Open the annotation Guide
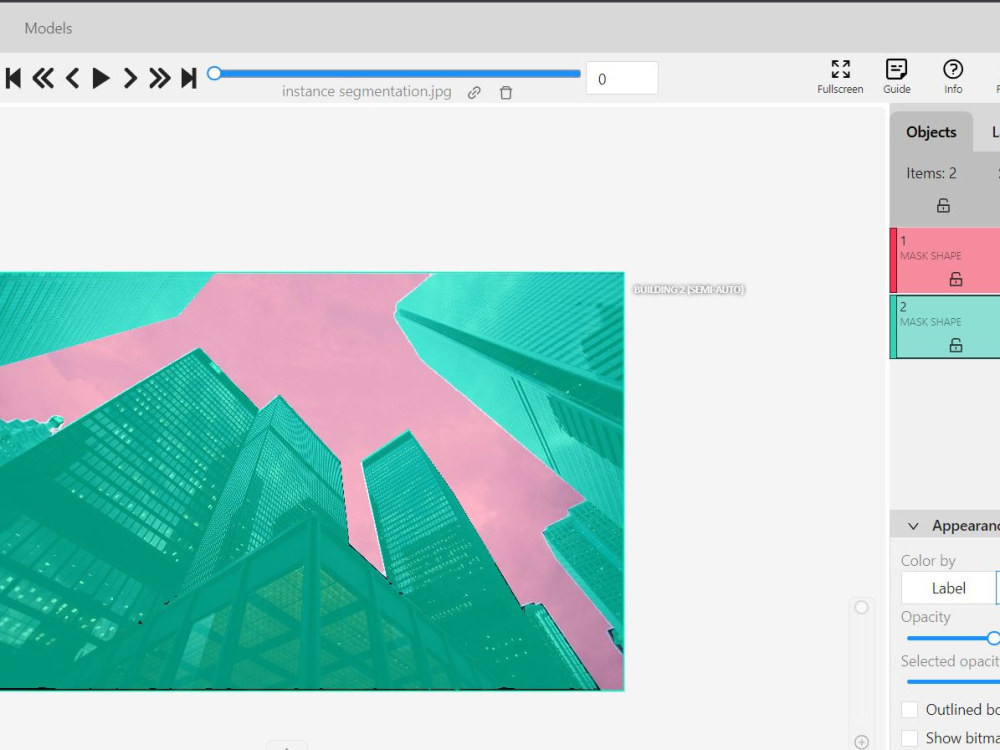This screenshot has width=1000, height=750. click(x=896, y=77)
